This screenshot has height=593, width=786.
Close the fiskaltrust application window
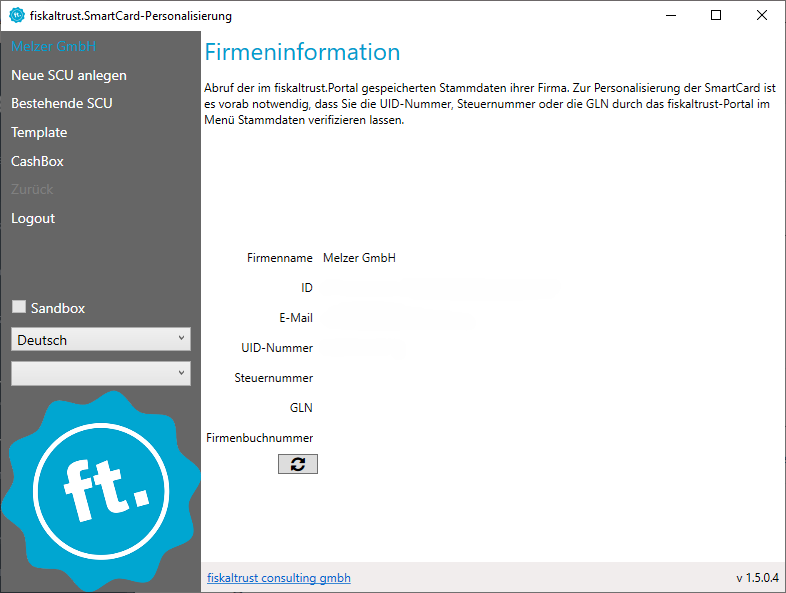[x=761, y=16]
